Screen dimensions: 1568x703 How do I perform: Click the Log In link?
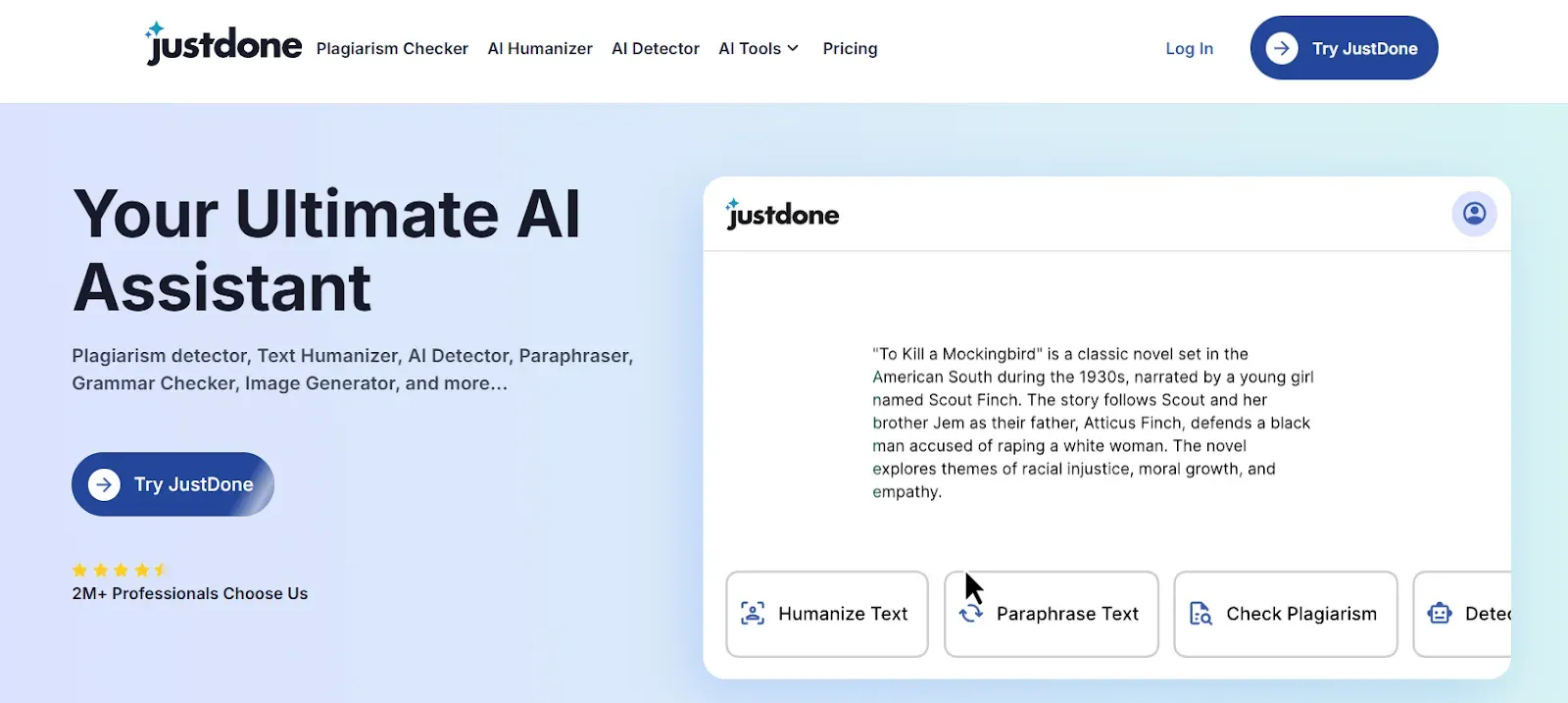click(x=1189, y=48)
